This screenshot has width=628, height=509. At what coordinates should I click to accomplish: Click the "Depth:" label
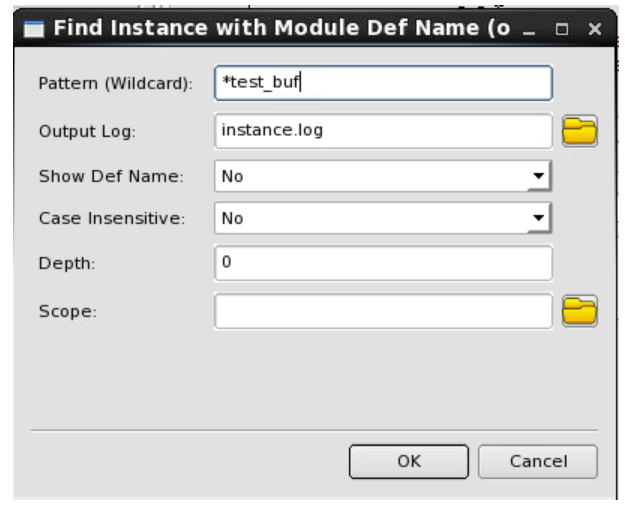tap(67, 264)
